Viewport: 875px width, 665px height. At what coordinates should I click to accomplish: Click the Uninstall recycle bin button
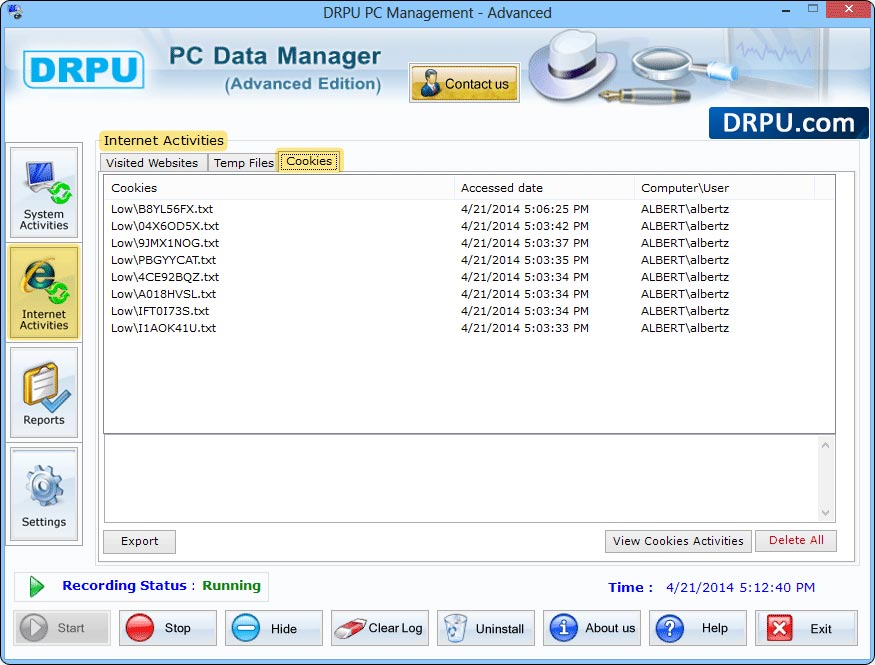coord(485,628)
